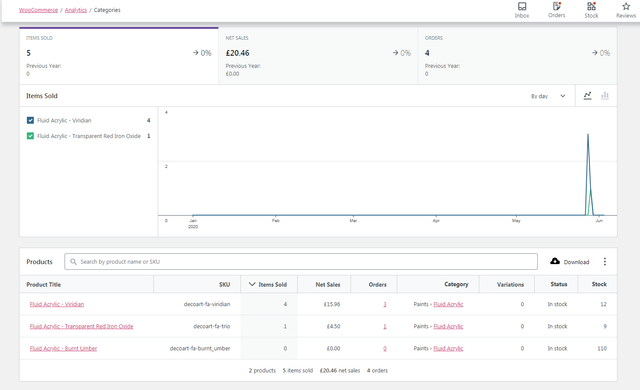Open Fluid Acrylic category link in Red Iron Oxide row
Image resolution: width=640 pixels, height=390 pixels.
click(x=448, y=326)
